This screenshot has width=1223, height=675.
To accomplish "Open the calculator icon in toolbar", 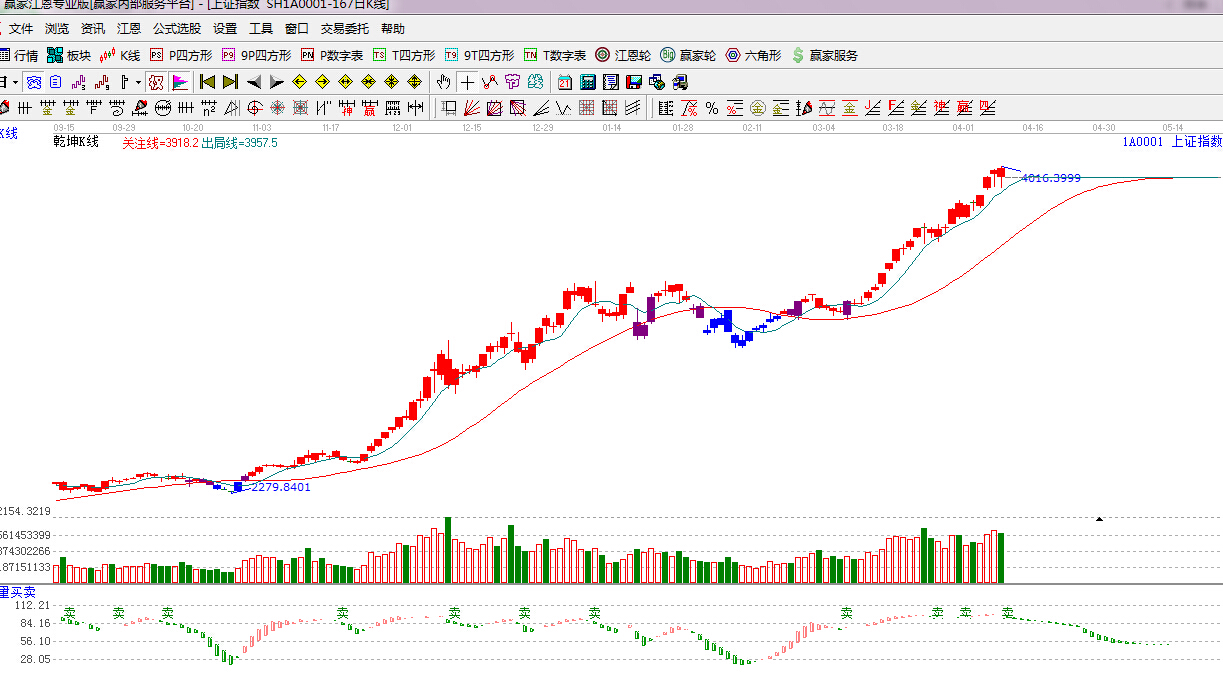I will pyautogui.click(x=588, y=82).
